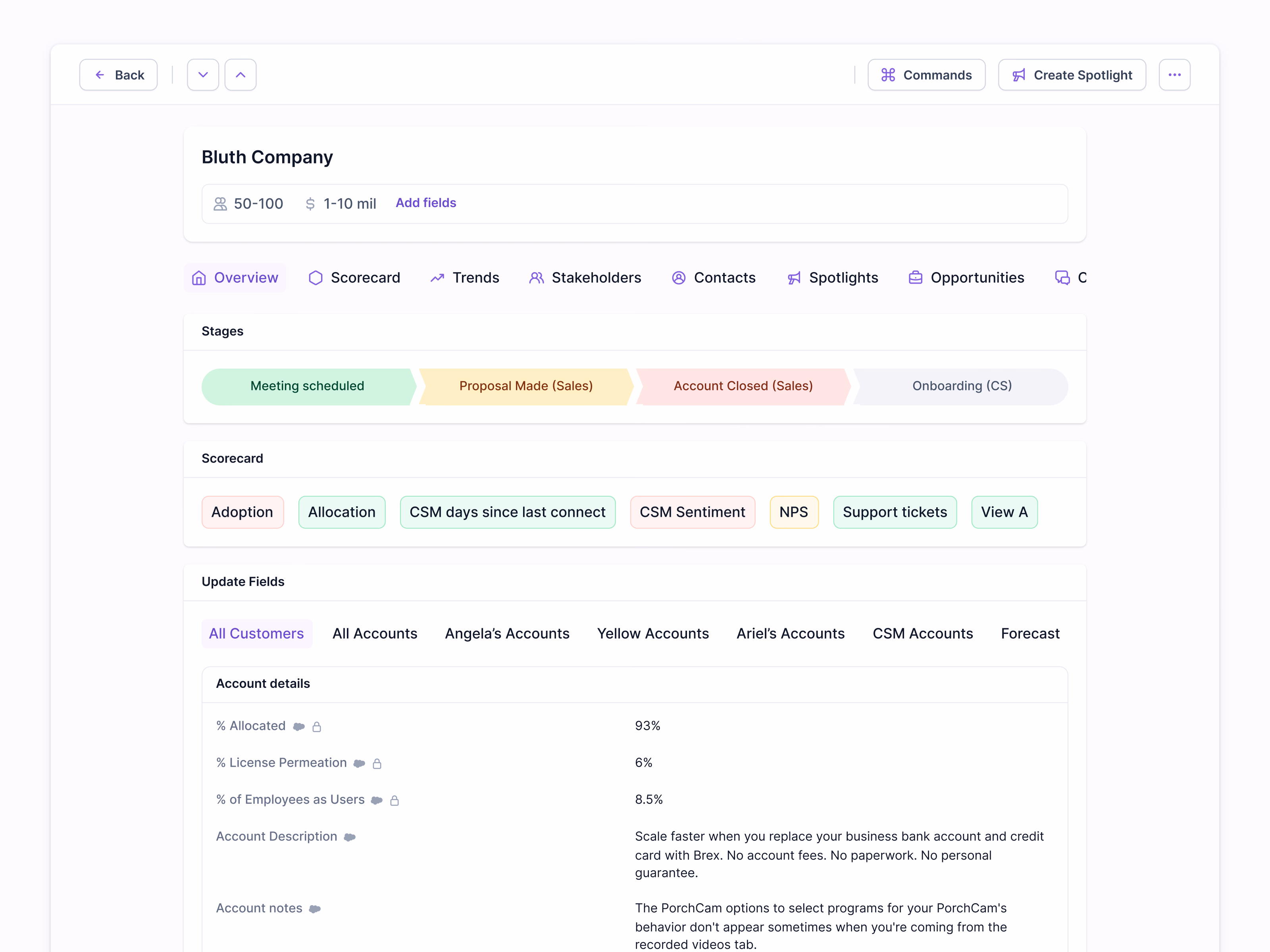1270x952 pixels.
Task: Click the lock icon beside % License Permeation
Action: coord(377,763)
